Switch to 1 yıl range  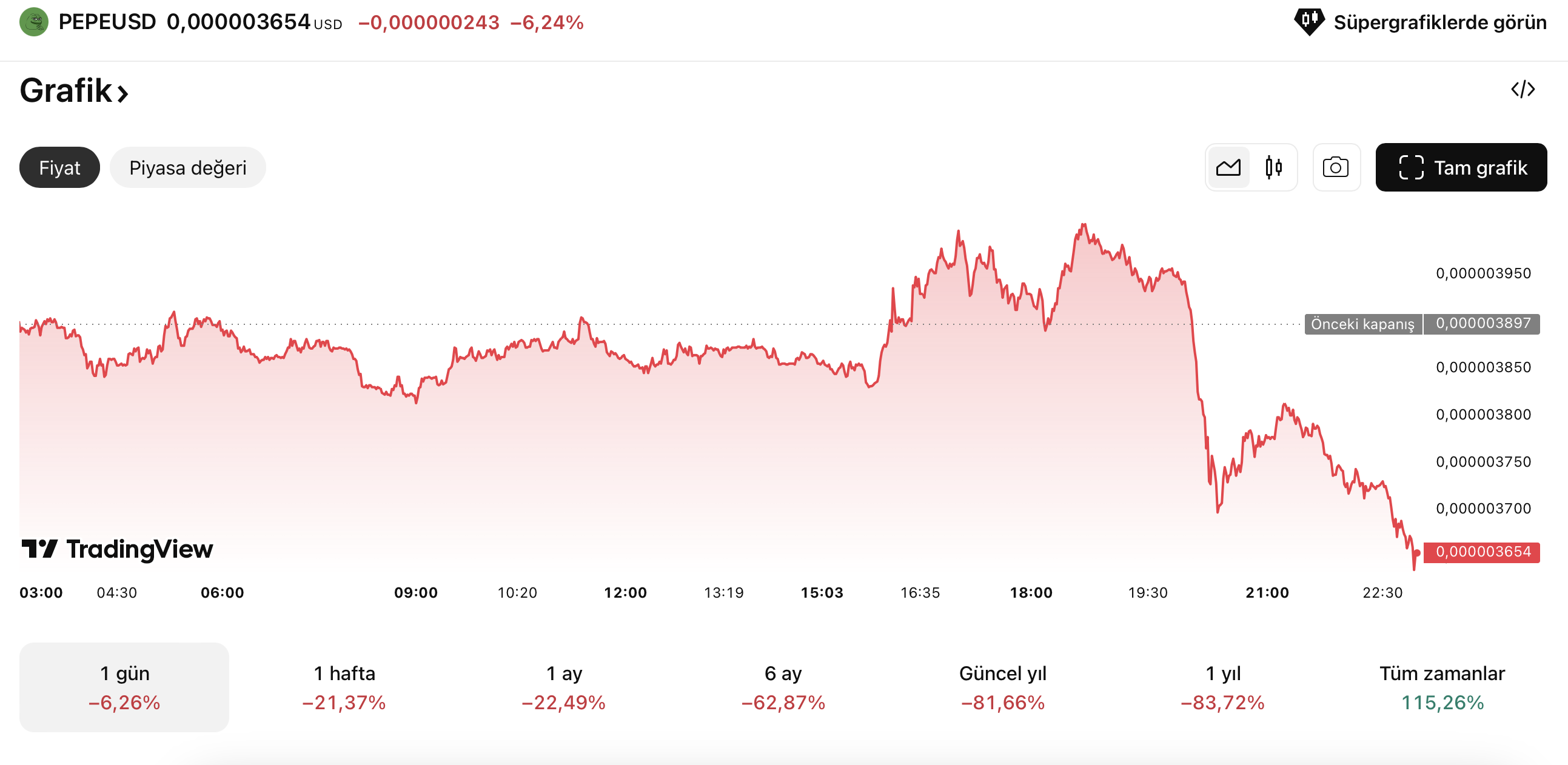(x=1222, y=687)
